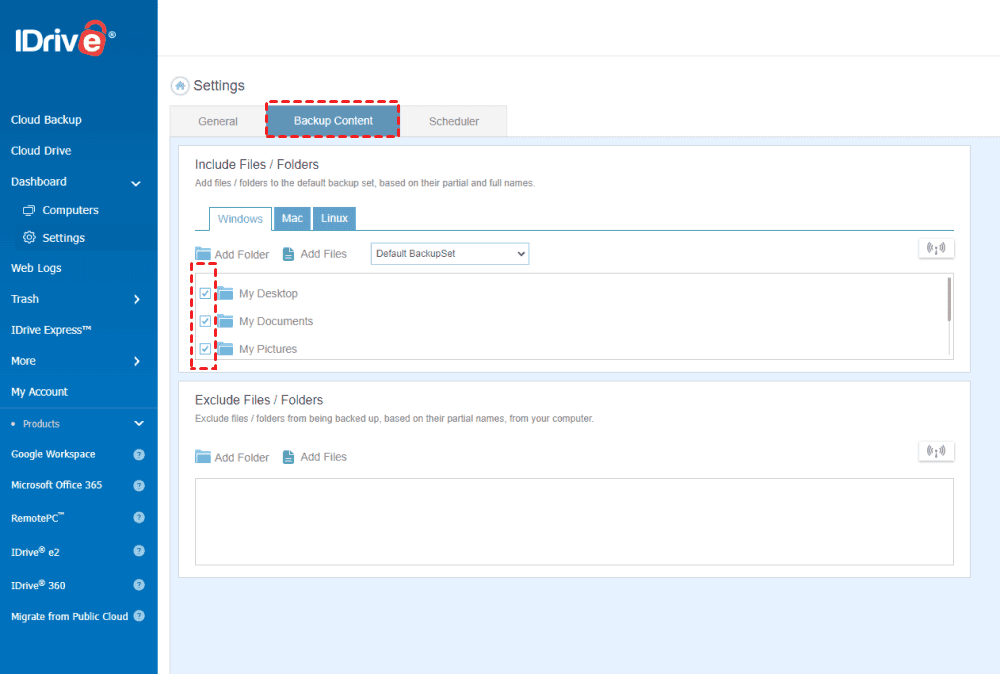
Task: Switch to the General tab
Action: (x=218, y=121)
